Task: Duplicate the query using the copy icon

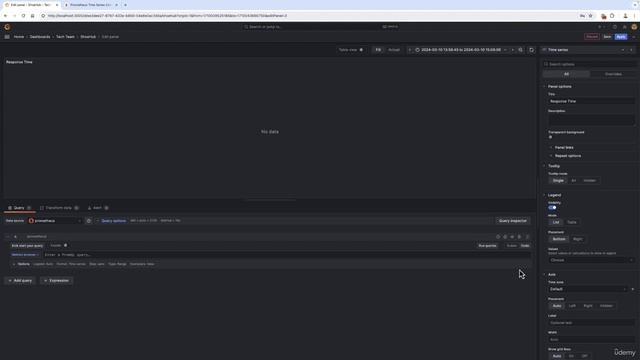Action: coord(505,237)
